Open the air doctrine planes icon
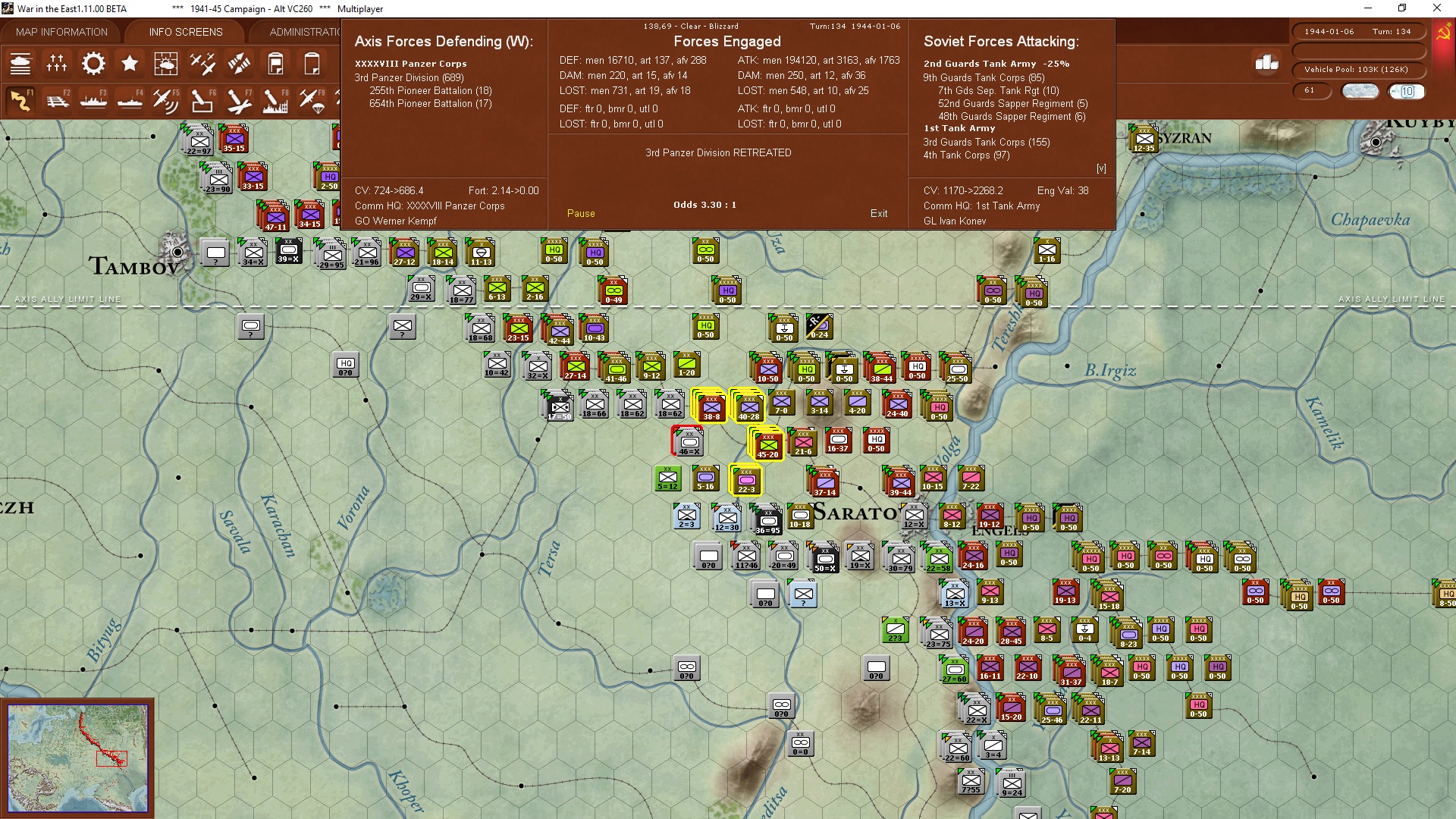The height and width of the screenshot is (819, 1456). [202, 64]
